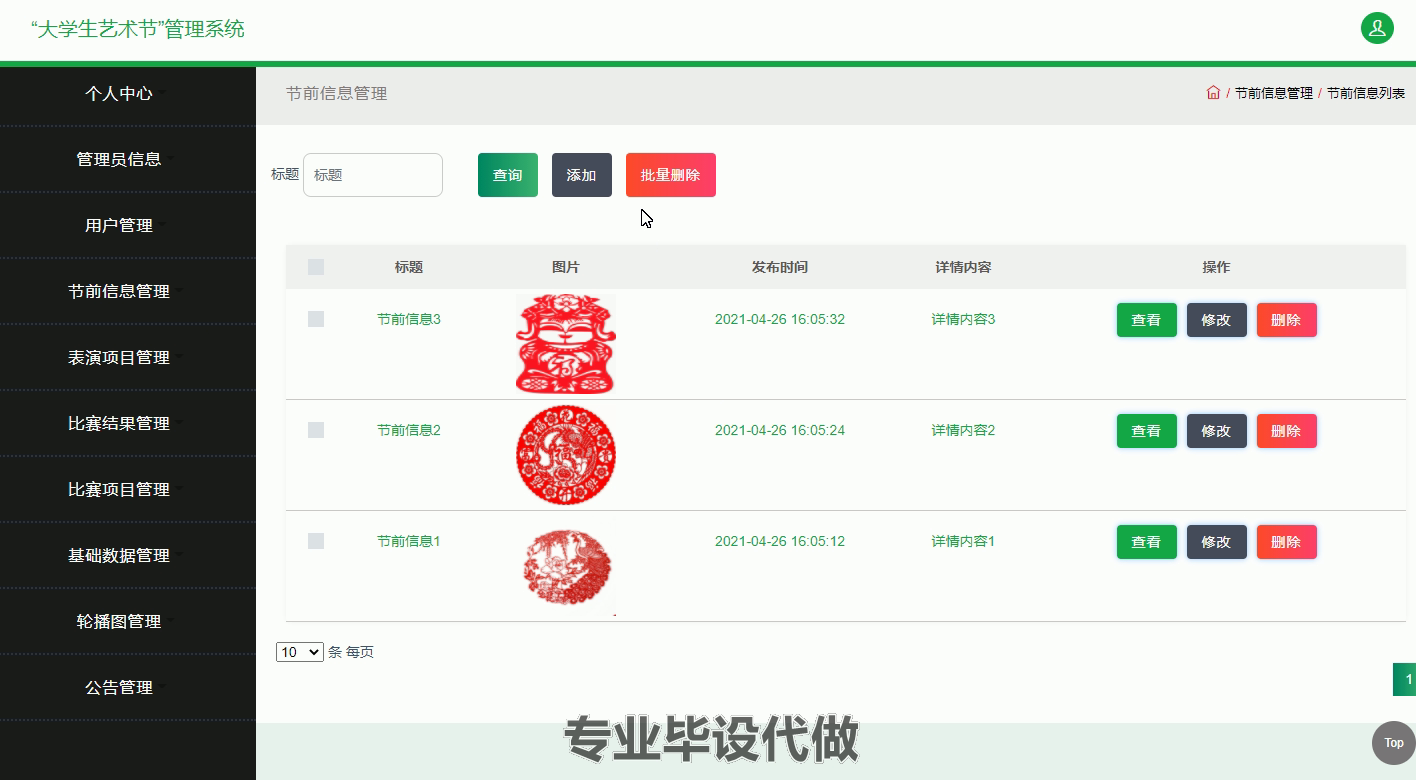Delete 节前信息1 with 删除 button

pos(1287,542)
